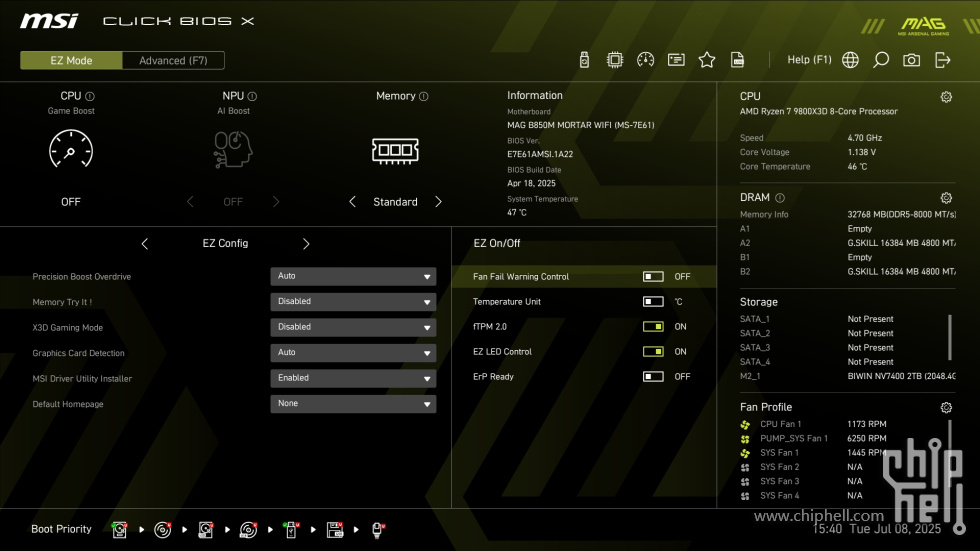
Task: Click previous NPU AI Boost arrow
Action: [190, 202]
